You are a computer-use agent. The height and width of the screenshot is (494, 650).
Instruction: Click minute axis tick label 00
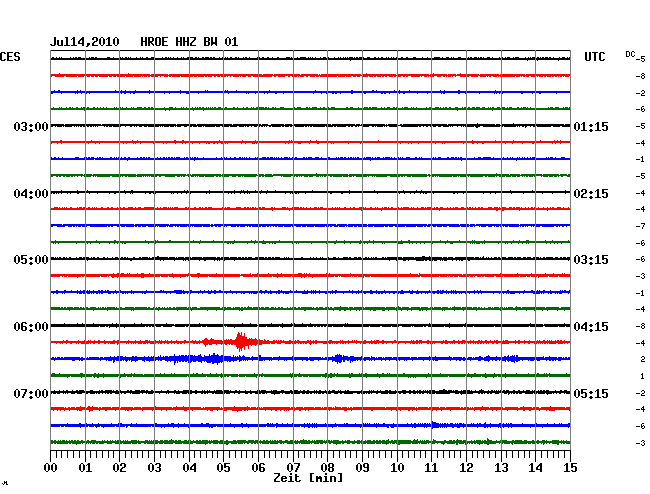point(51,468)
